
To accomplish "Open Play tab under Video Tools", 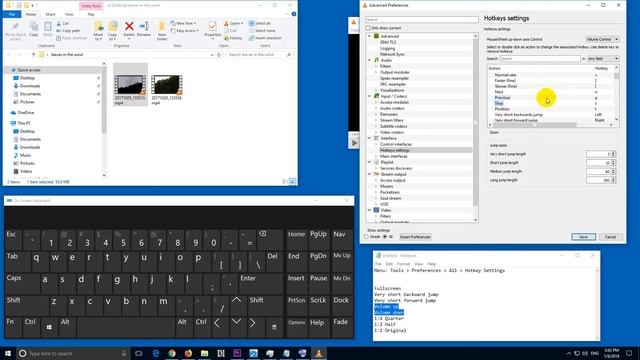I will 91,14.
